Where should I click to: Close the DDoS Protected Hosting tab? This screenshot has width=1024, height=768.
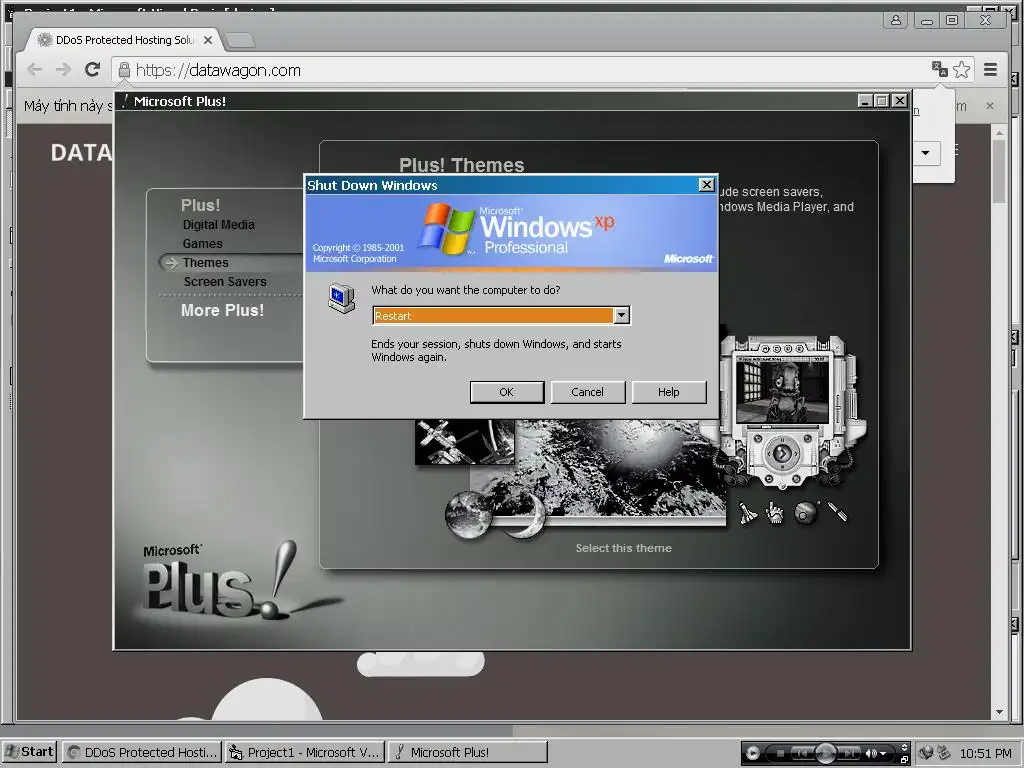pos(208,40)
